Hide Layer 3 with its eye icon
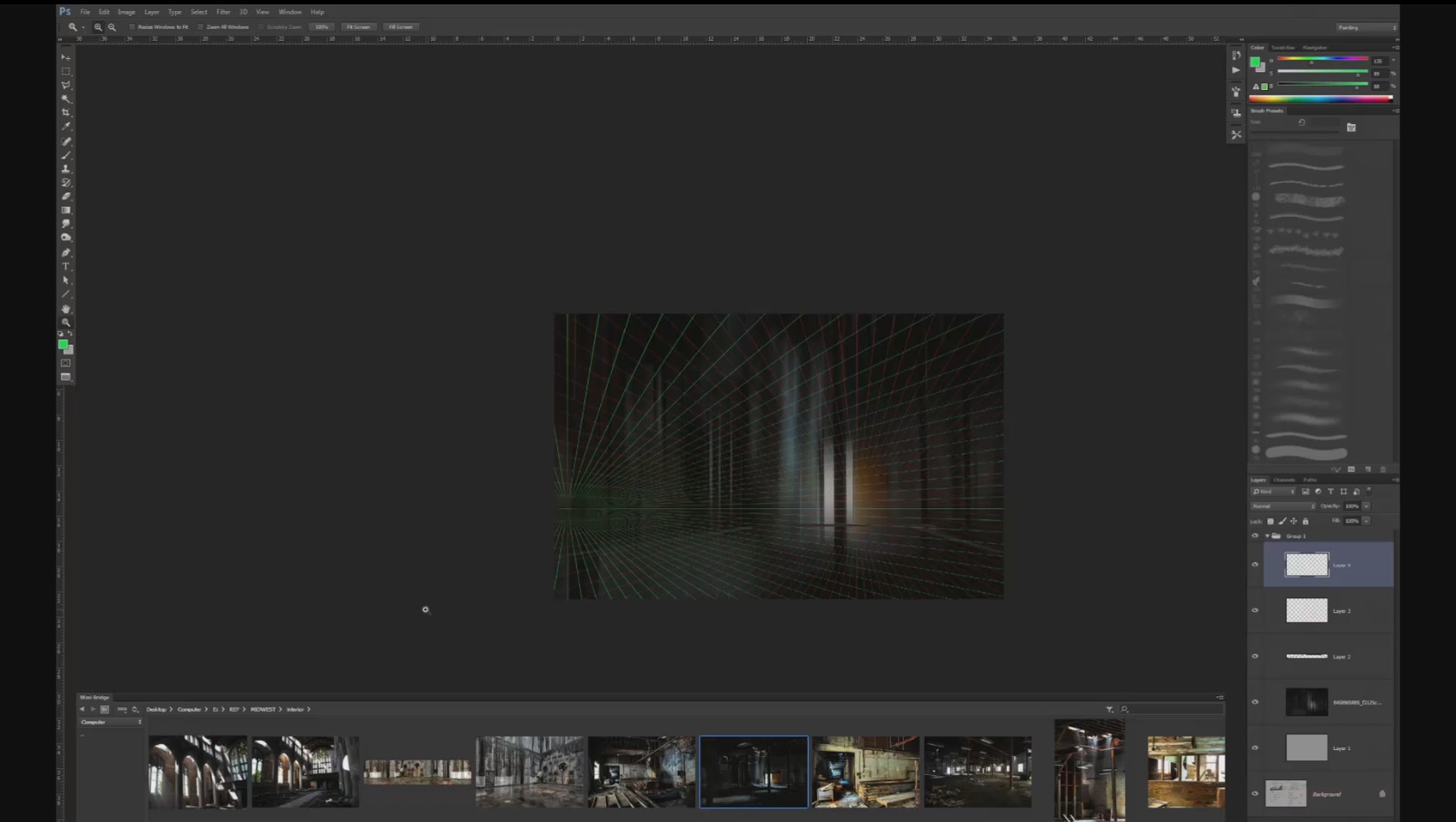 coord(1255,610)
